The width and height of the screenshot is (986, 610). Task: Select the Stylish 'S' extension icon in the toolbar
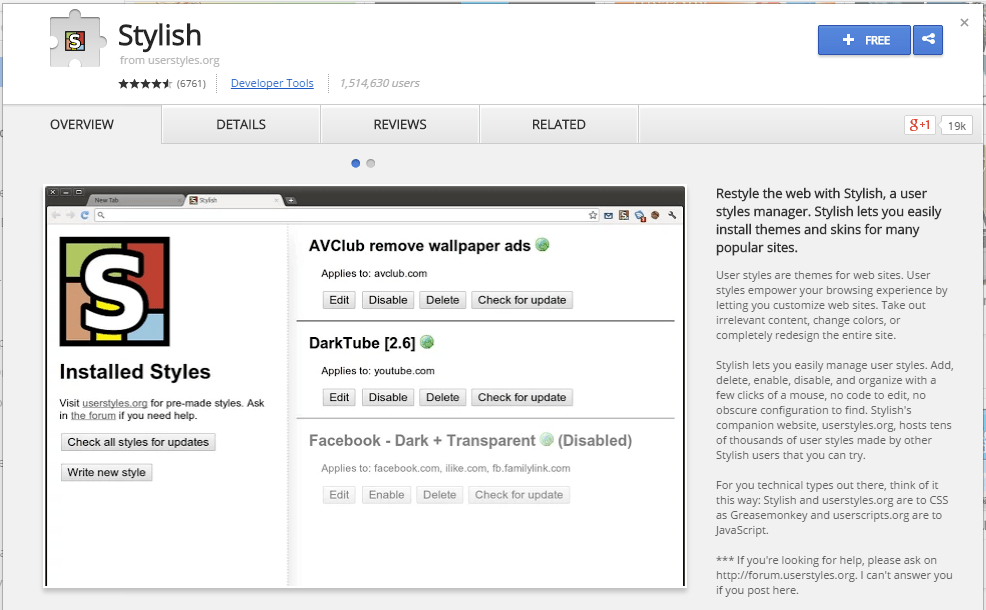pos(624,215)
